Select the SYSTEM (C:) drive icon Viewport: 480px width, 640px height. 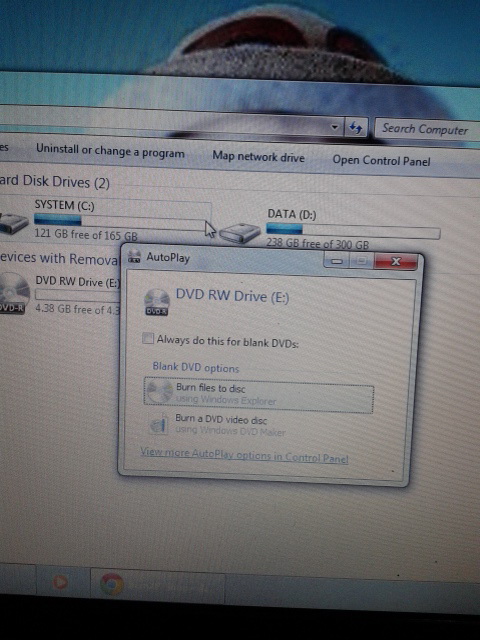12,223
